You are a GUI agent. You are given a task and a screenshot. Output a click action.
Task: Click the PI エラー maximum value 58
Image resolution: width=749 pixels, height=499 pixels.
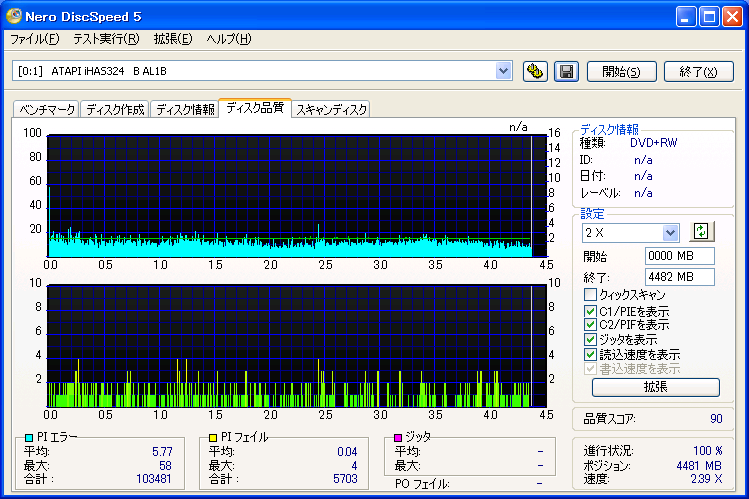click(165, 466)
